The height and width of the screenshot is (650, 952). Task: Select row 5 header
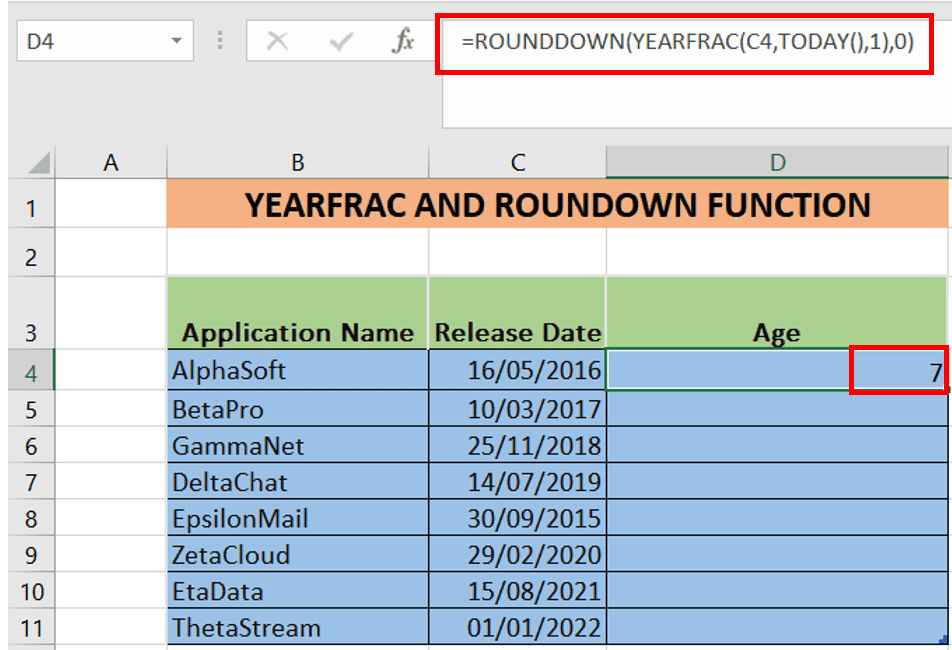(x=32, y=408)
